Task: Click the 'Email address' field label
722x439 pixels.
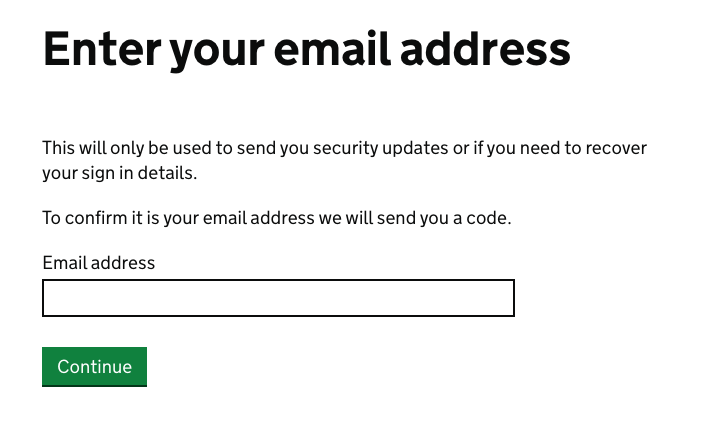Action: 99,263
